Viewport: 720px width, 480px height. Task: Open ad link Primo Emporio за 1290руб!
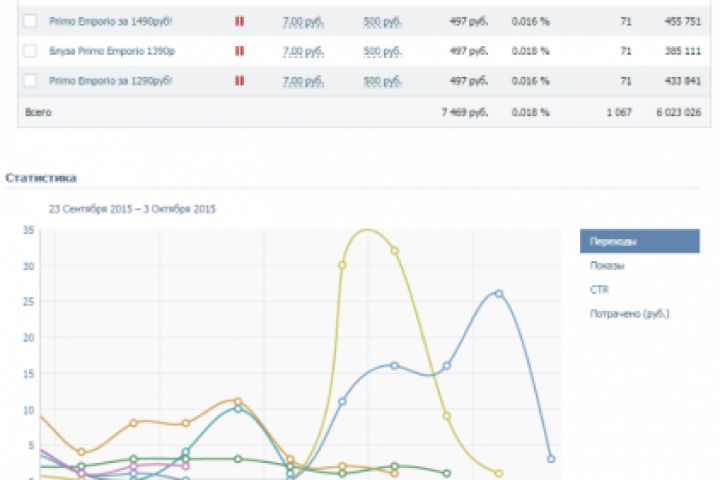111,81
